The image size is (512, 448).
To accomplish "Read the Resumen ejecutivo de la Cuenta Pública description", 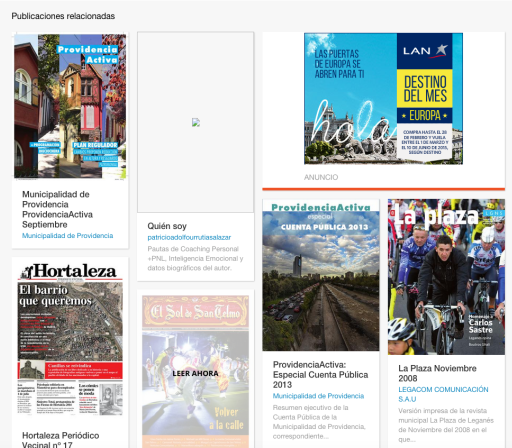I will [319, 422].
